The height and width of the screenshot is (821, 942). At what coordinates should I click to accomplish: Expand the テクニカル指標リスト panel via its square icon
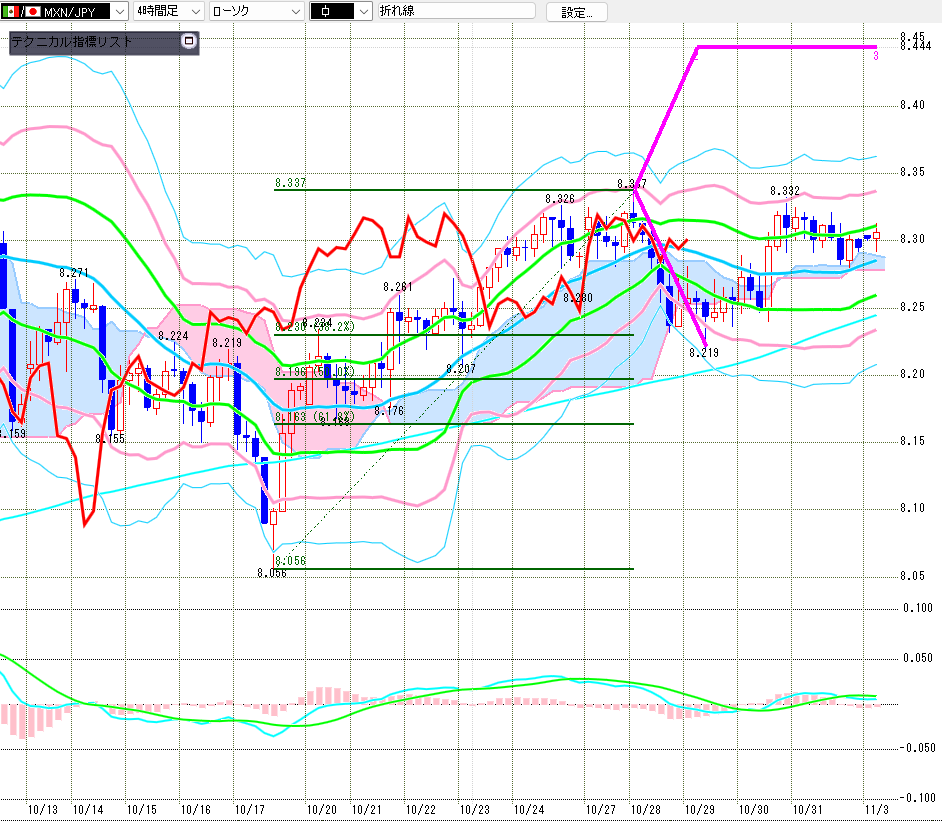click(189, 42)
